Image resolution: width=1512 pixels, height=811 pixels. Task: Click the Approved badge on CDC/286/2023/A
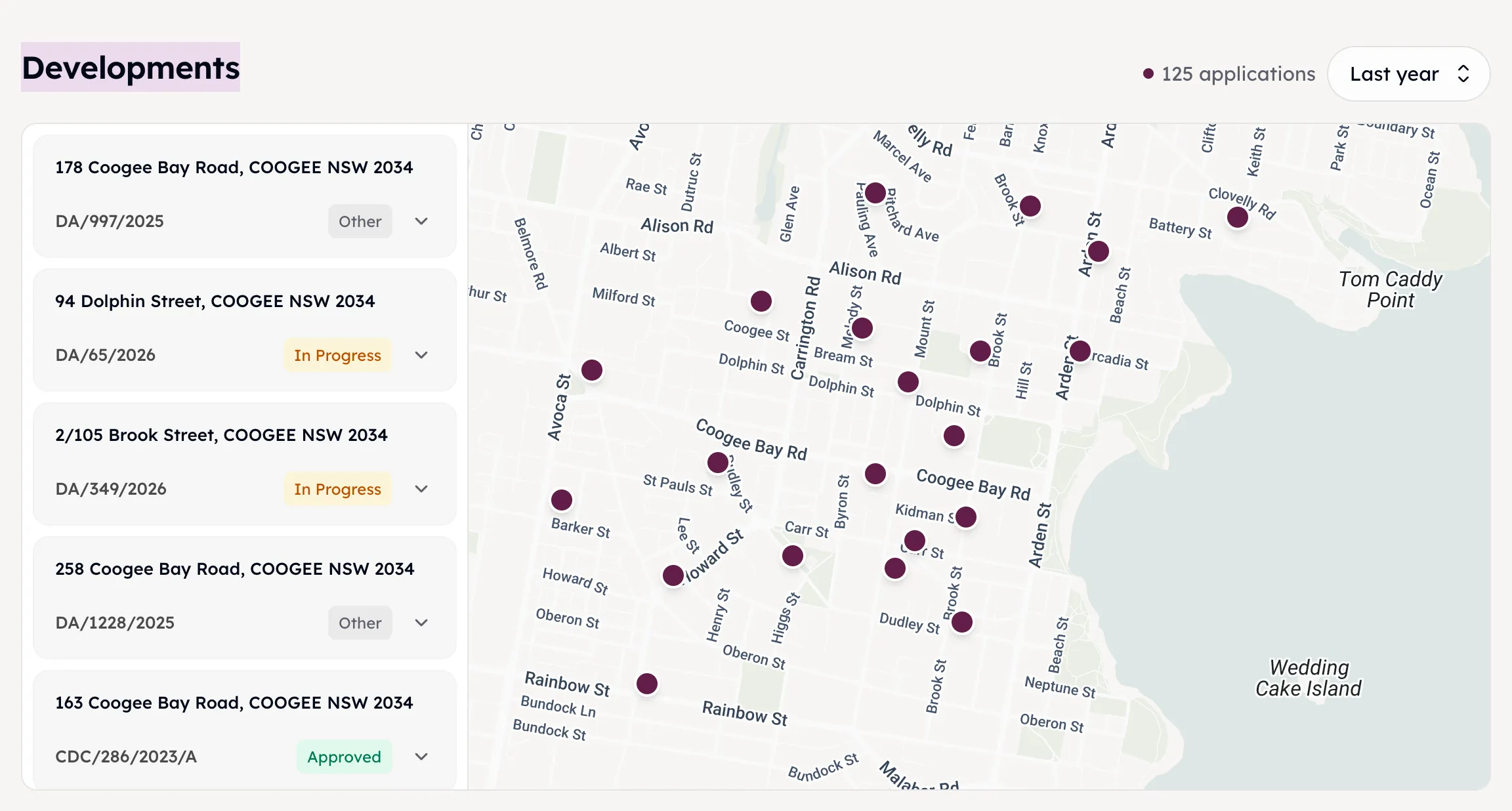tap(344, 757)
